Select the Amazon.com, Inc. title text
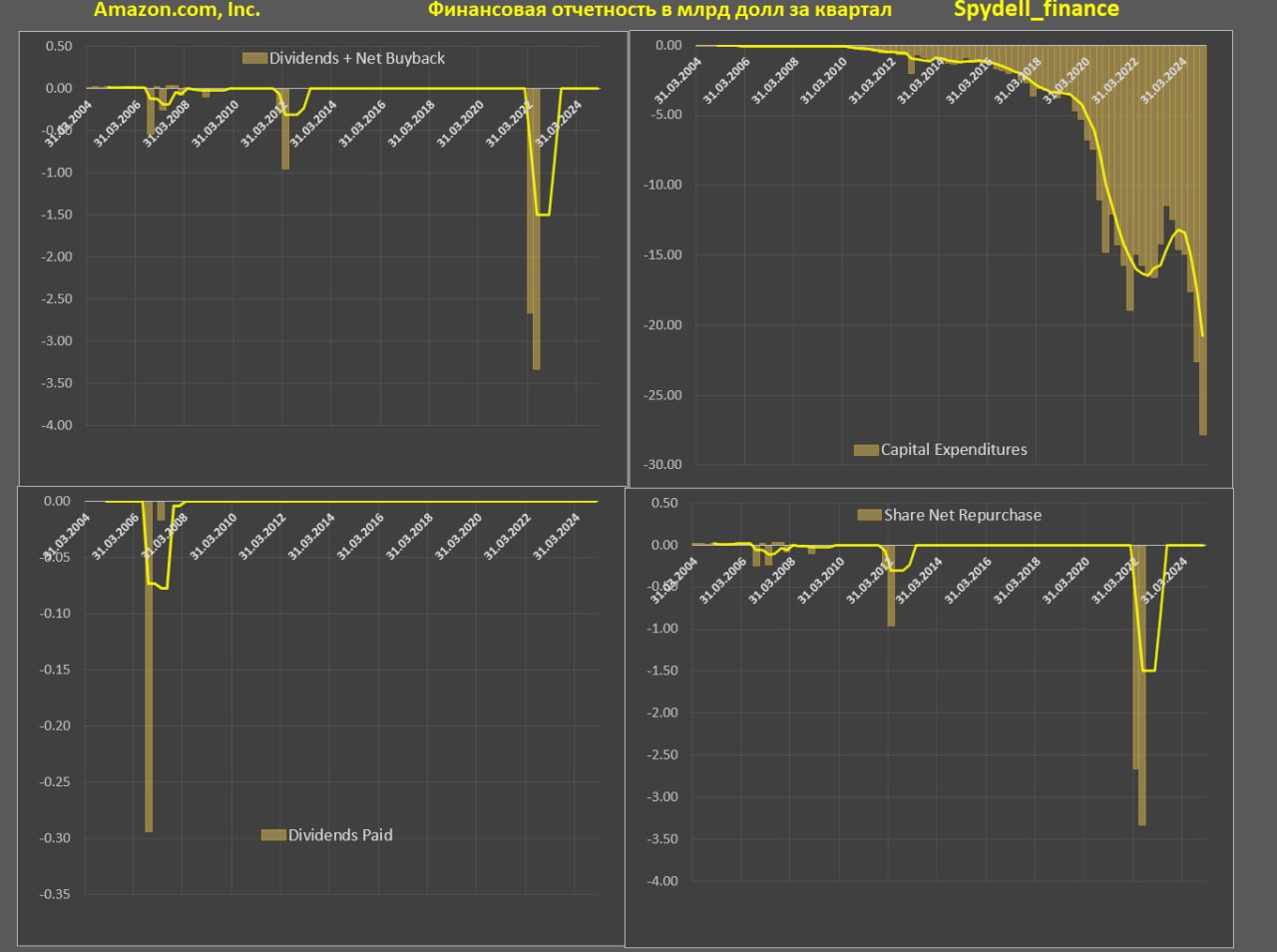The height and width of the screenshot is (952, 1277). [177, 10]
